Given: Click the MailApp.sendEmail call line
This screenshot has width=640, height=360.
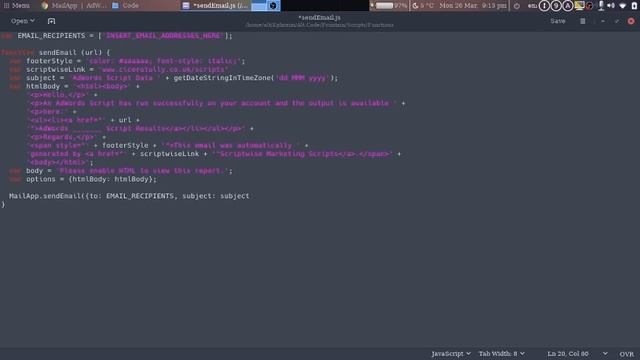Looking at the screenshot, I should click(x=129, y=196).
